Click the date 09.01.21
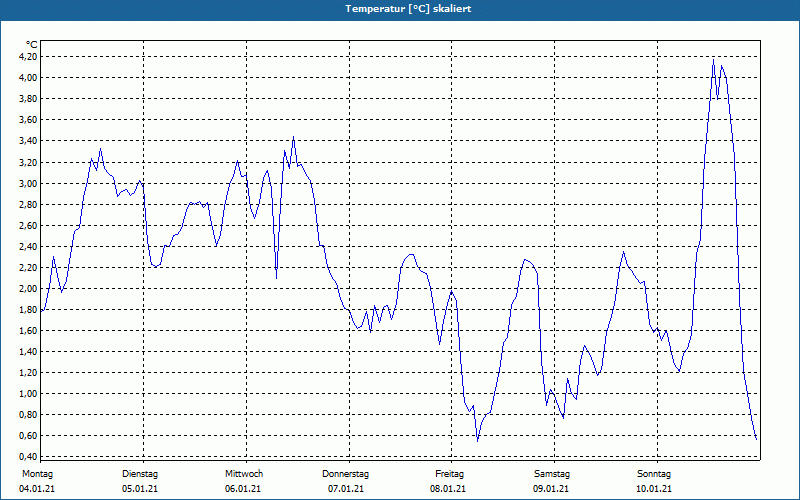800x500 pixels. 551,489
